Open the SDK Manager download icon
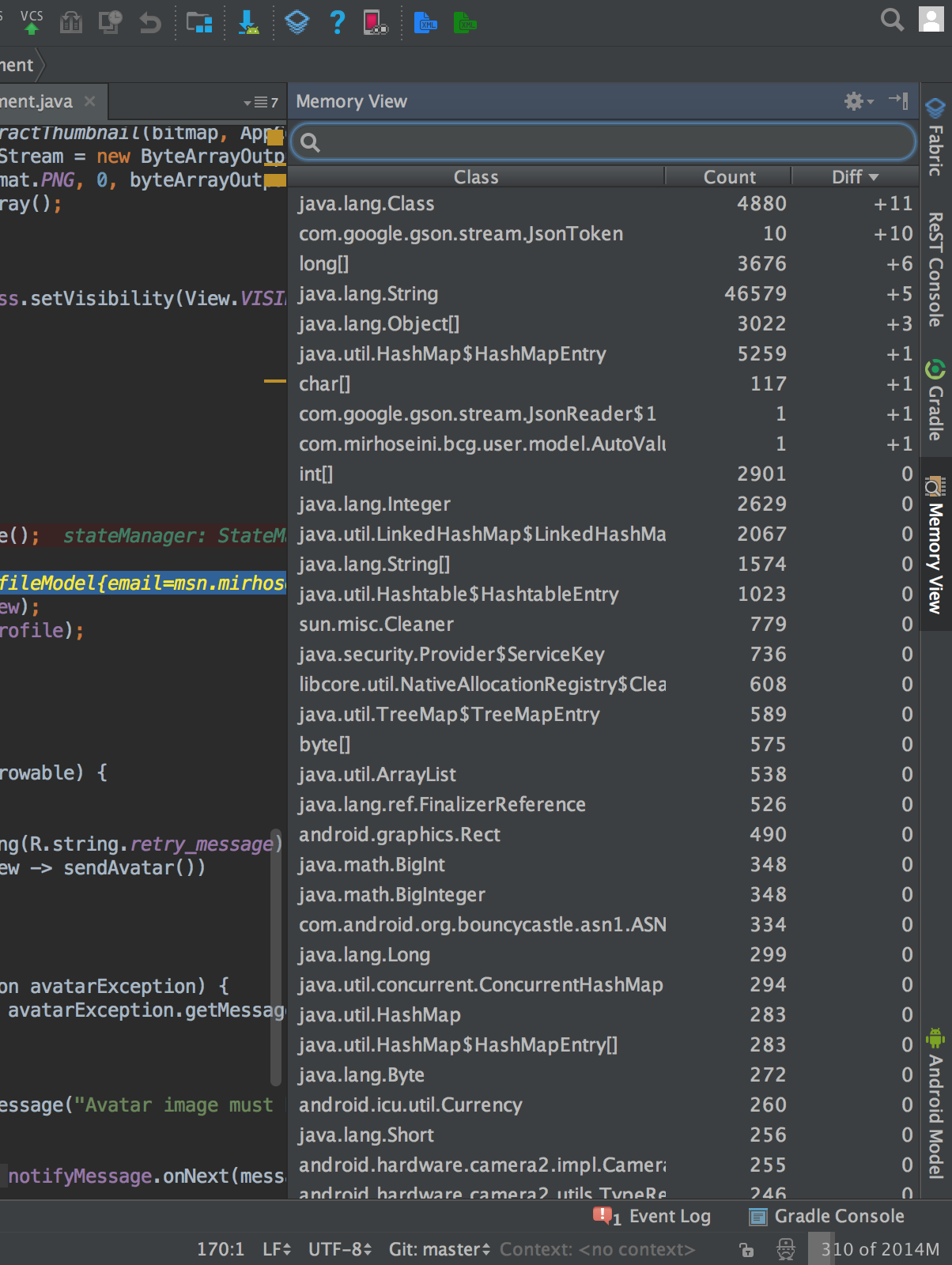952x1265 pixels. pos(249,22)
